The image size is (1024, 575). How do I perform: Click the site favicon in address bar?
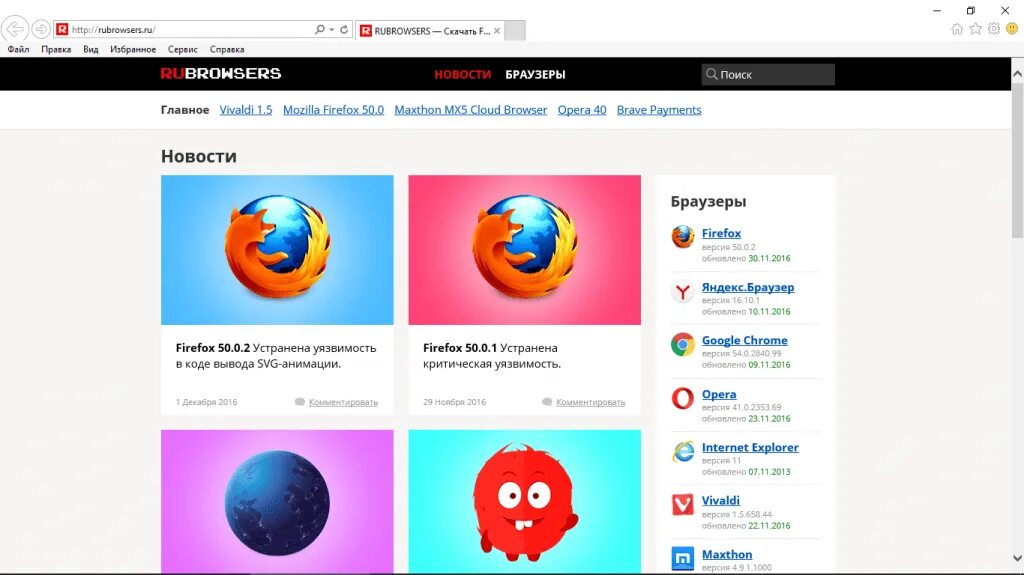click(62, 29)
